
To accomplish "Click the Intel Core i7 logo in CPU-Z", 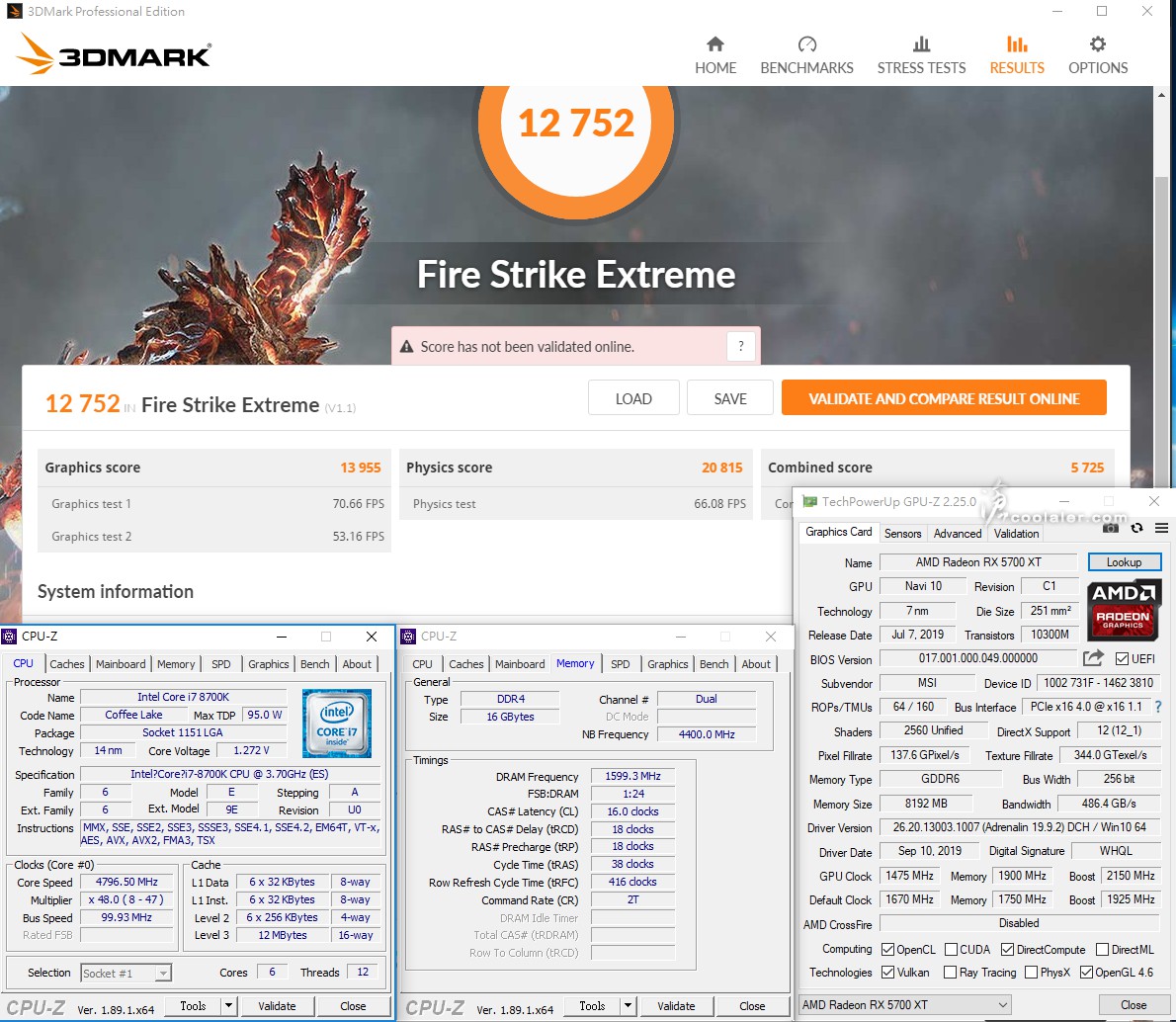I will (x=337, y=723).
